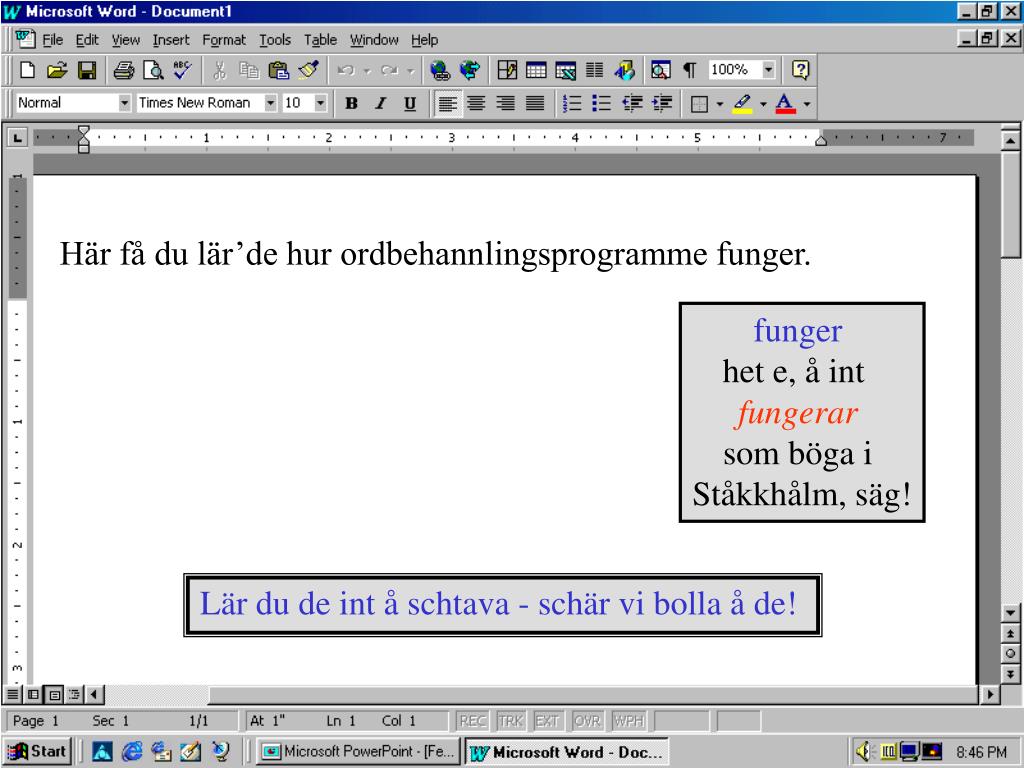Insert Excel Worksheet icon
The image size is (1024, 768).
pyautogui.click(x=566, y=69)
